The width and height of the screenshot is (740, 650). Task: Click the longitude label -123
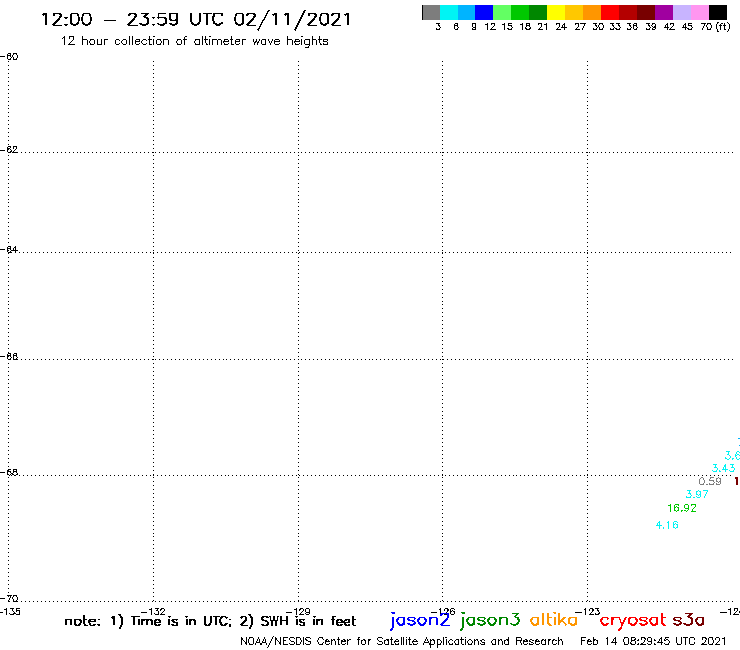(x=588, y=612)
